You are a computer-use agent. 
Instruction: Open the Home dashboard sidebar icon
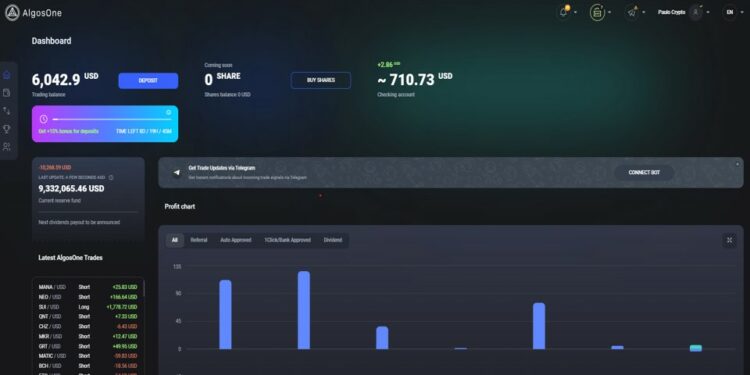(x=7, y=75)
